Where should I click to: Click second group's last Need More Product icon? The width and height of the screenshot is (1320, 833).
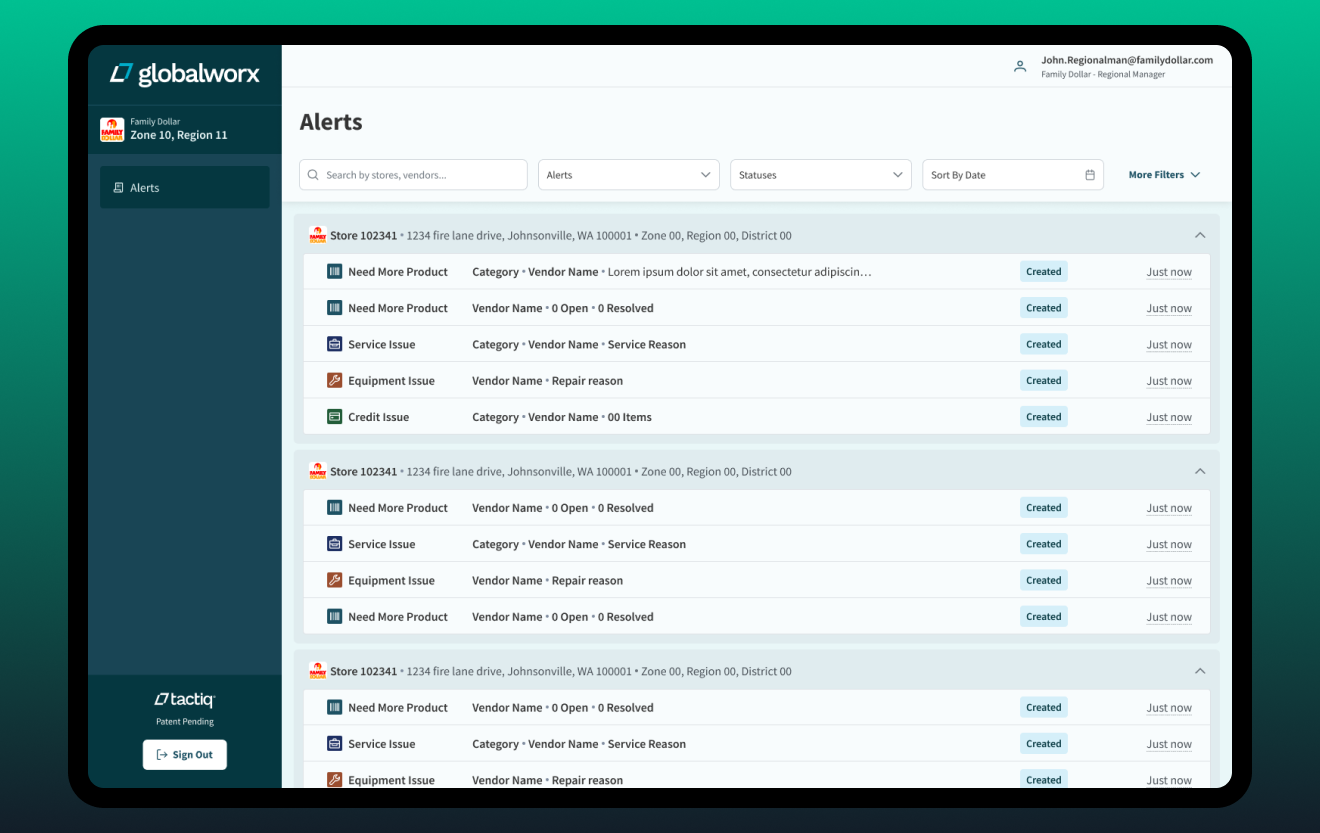click(335, 616)
